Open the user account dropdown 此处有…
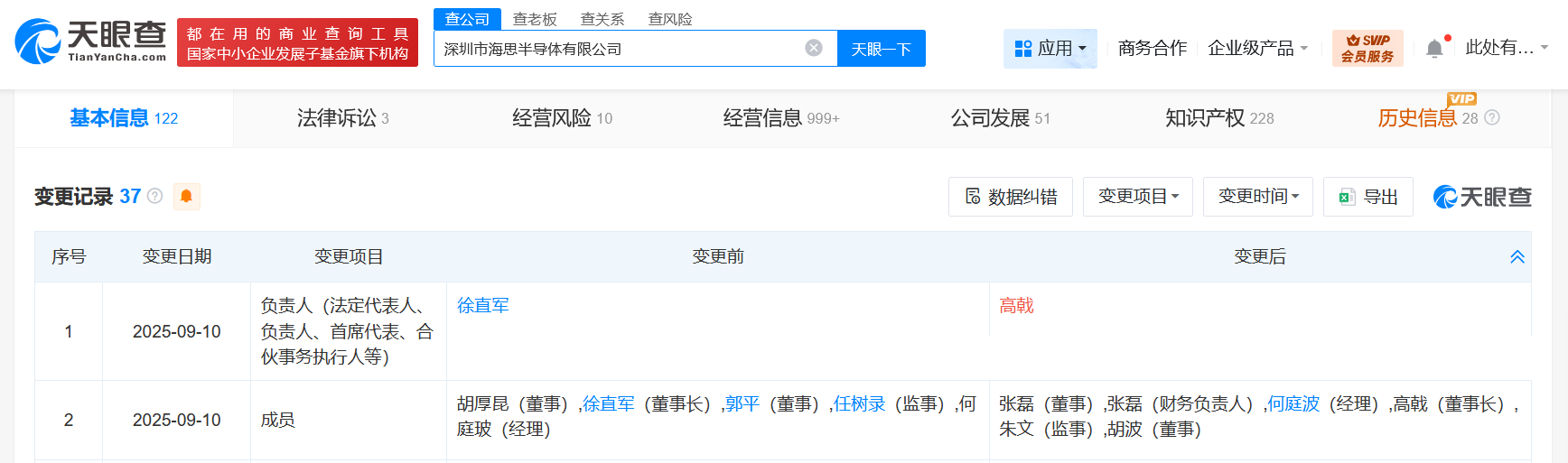The width and height of the screenshot is (1568, 463). click(1506, 48)
